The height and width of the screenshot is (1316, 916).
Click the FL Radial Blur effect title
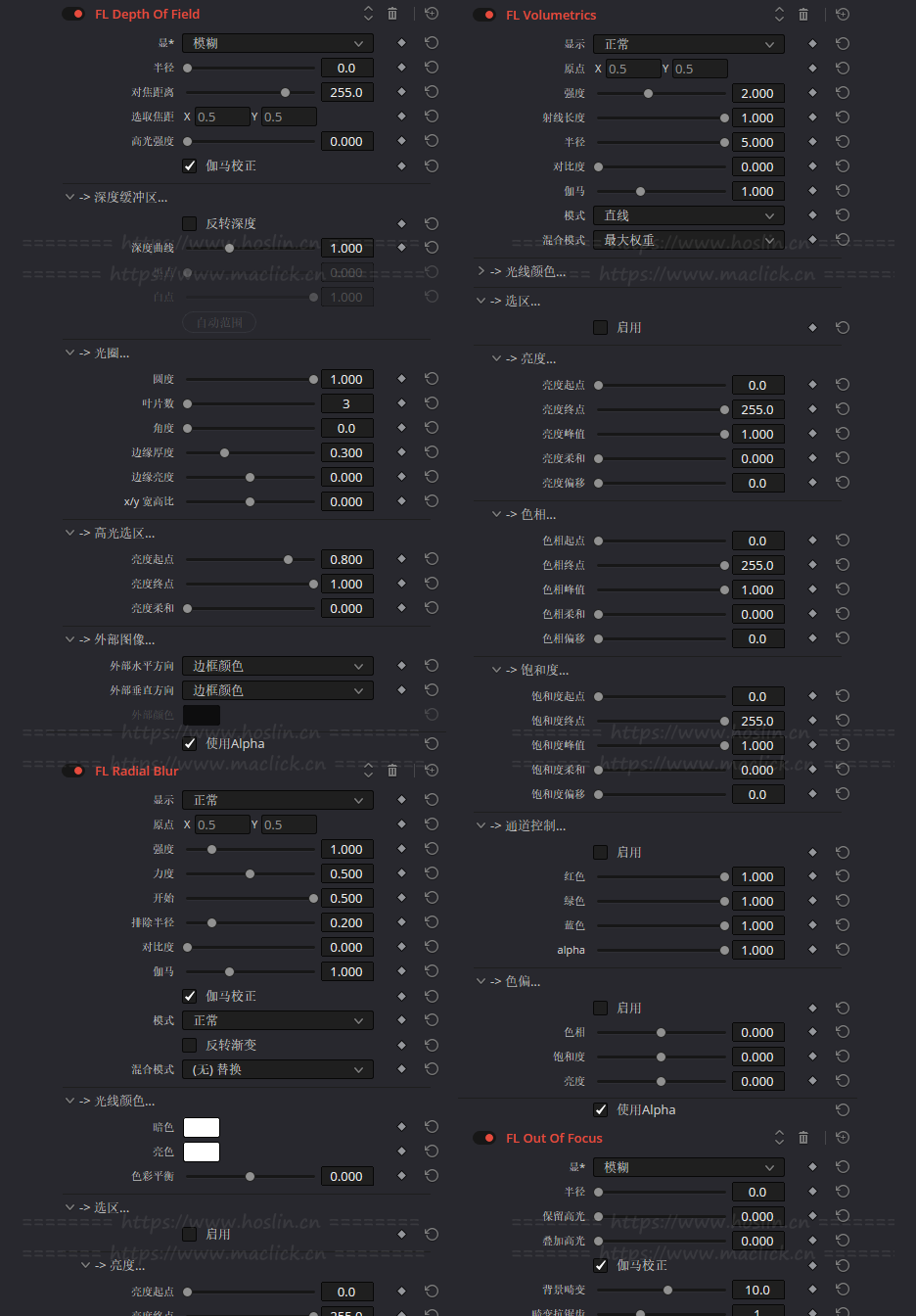(x=137, y=771)
